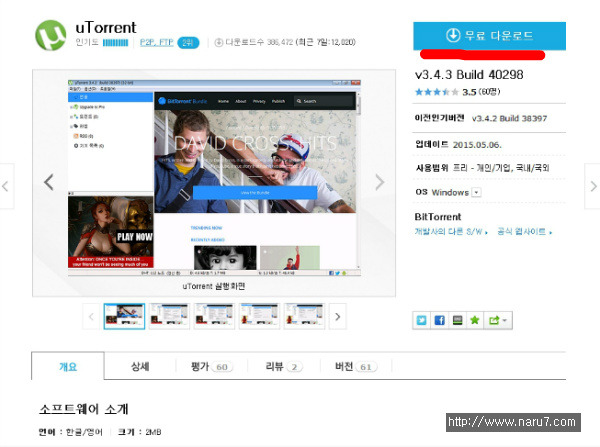Click the free download button
This screenshot has width=600, height=447.
(489, 36)
